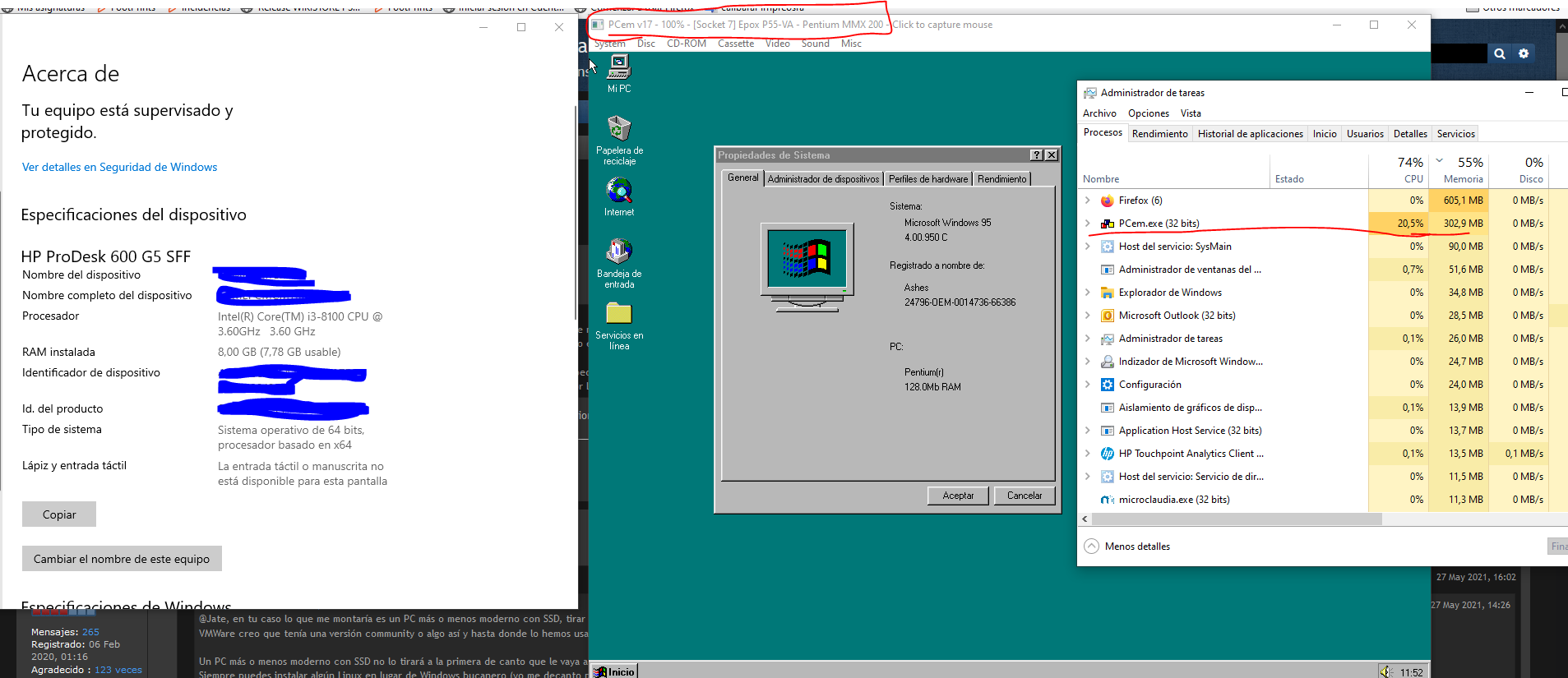
Task: Expand Application Host Service row
Action: [1087, 431]
